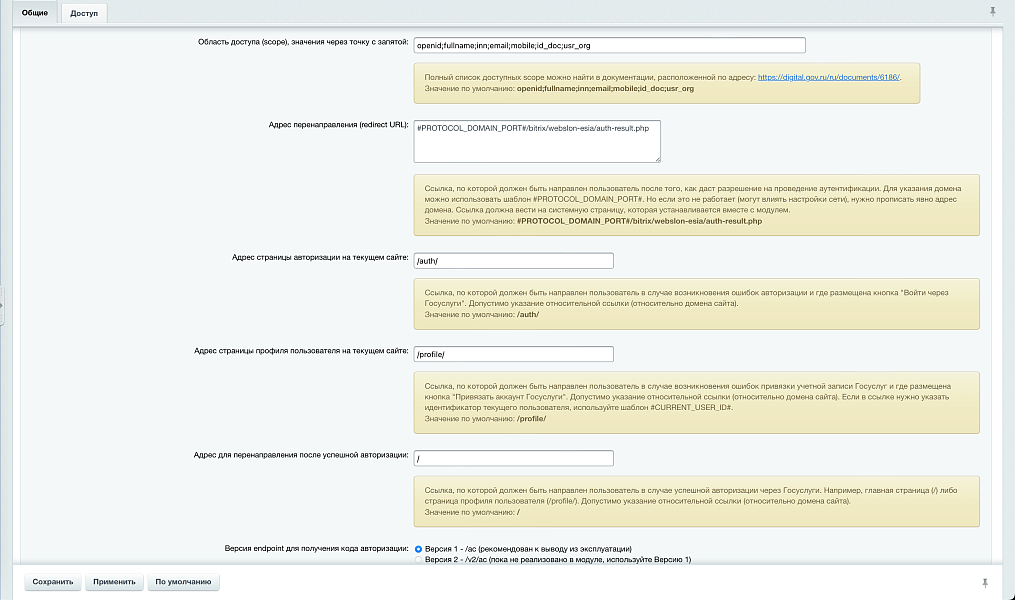This screenshot has width=1015, height=600.
Task: Open the digital.gov.ru documentation link
Action: pos(829,77)
